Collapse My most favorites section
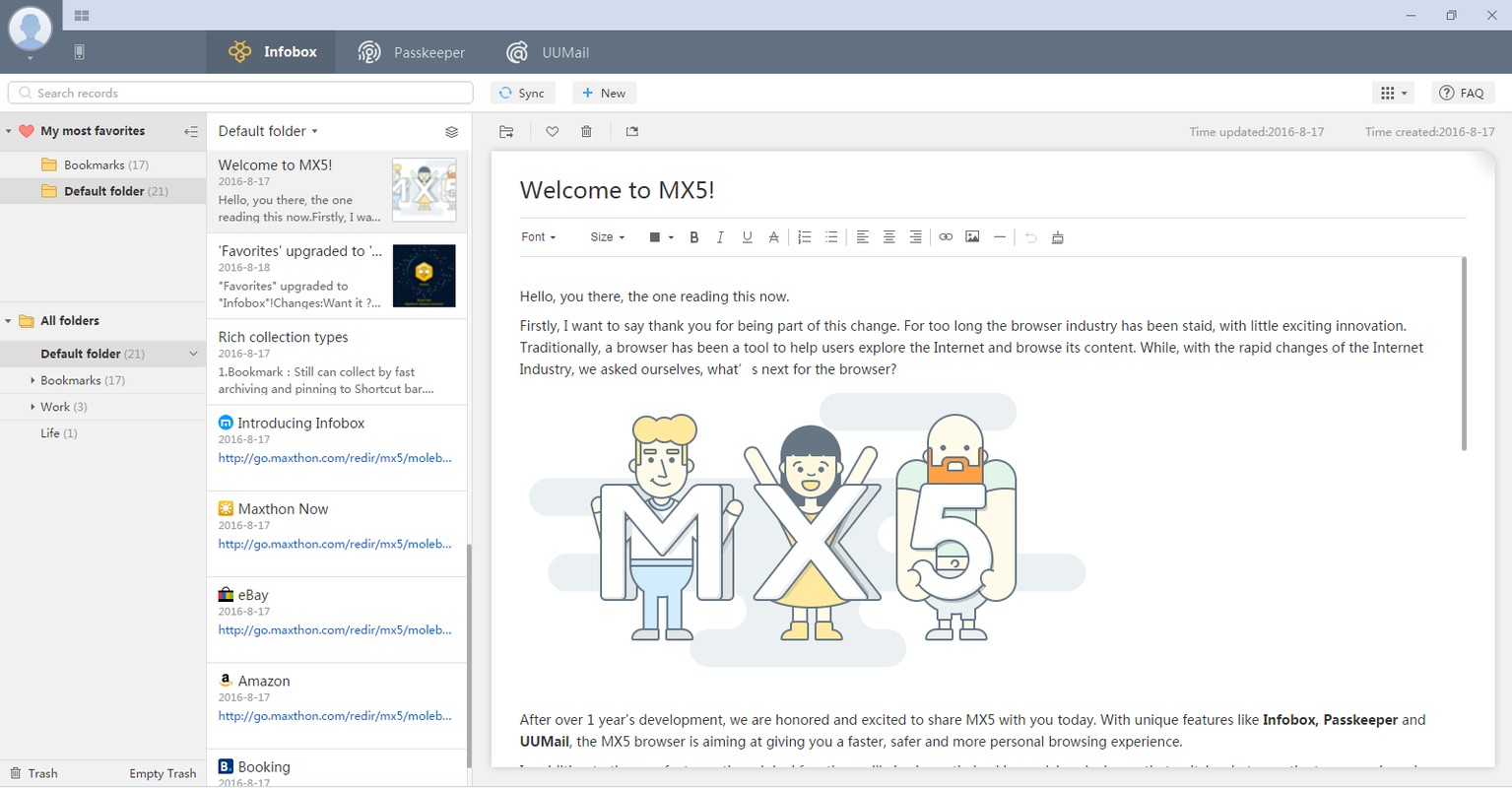This screenshot has height=788, width=1512. [x=9, y=131]
